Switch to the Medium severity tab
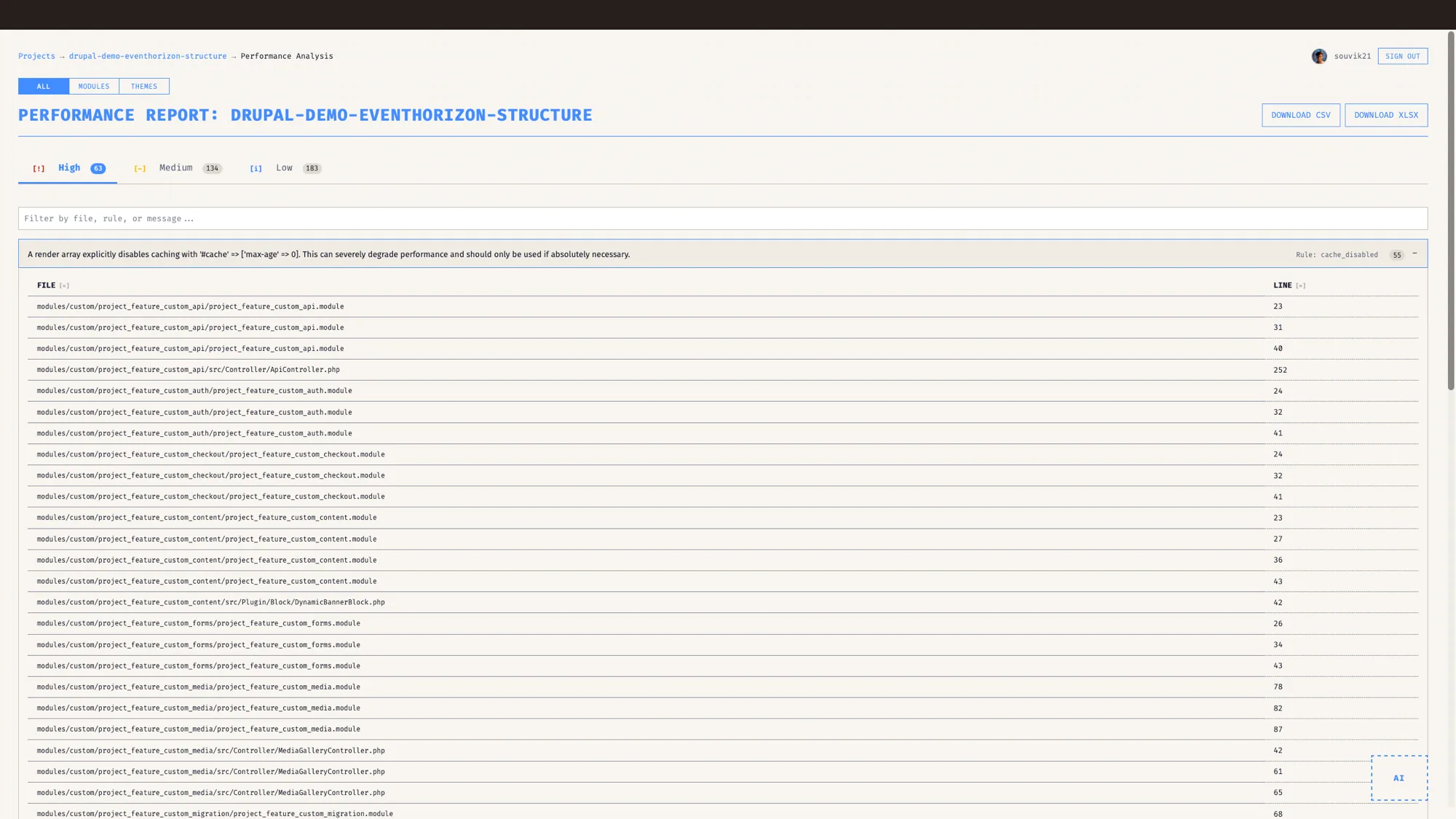The image size is (1456, 819). pyautogui.click(x=178, y=168)
